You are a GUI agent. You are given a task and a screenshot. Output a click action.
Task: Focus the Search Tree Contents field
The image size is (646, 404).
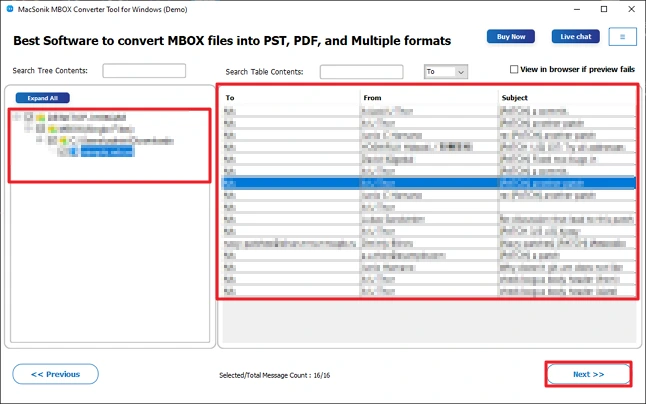144,71
